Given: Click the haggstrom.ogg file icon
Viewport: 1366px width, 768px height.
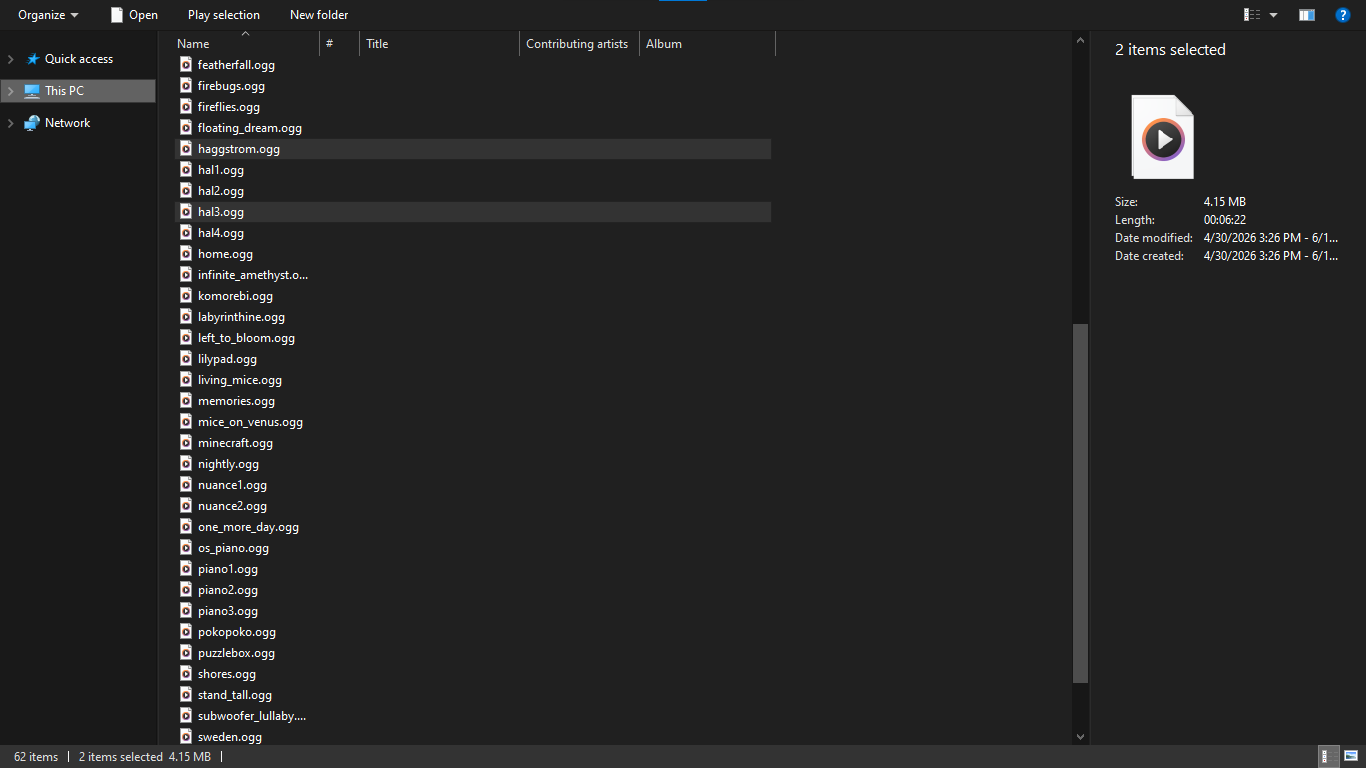Looking at the screenshot, I should tap(186, 148).
